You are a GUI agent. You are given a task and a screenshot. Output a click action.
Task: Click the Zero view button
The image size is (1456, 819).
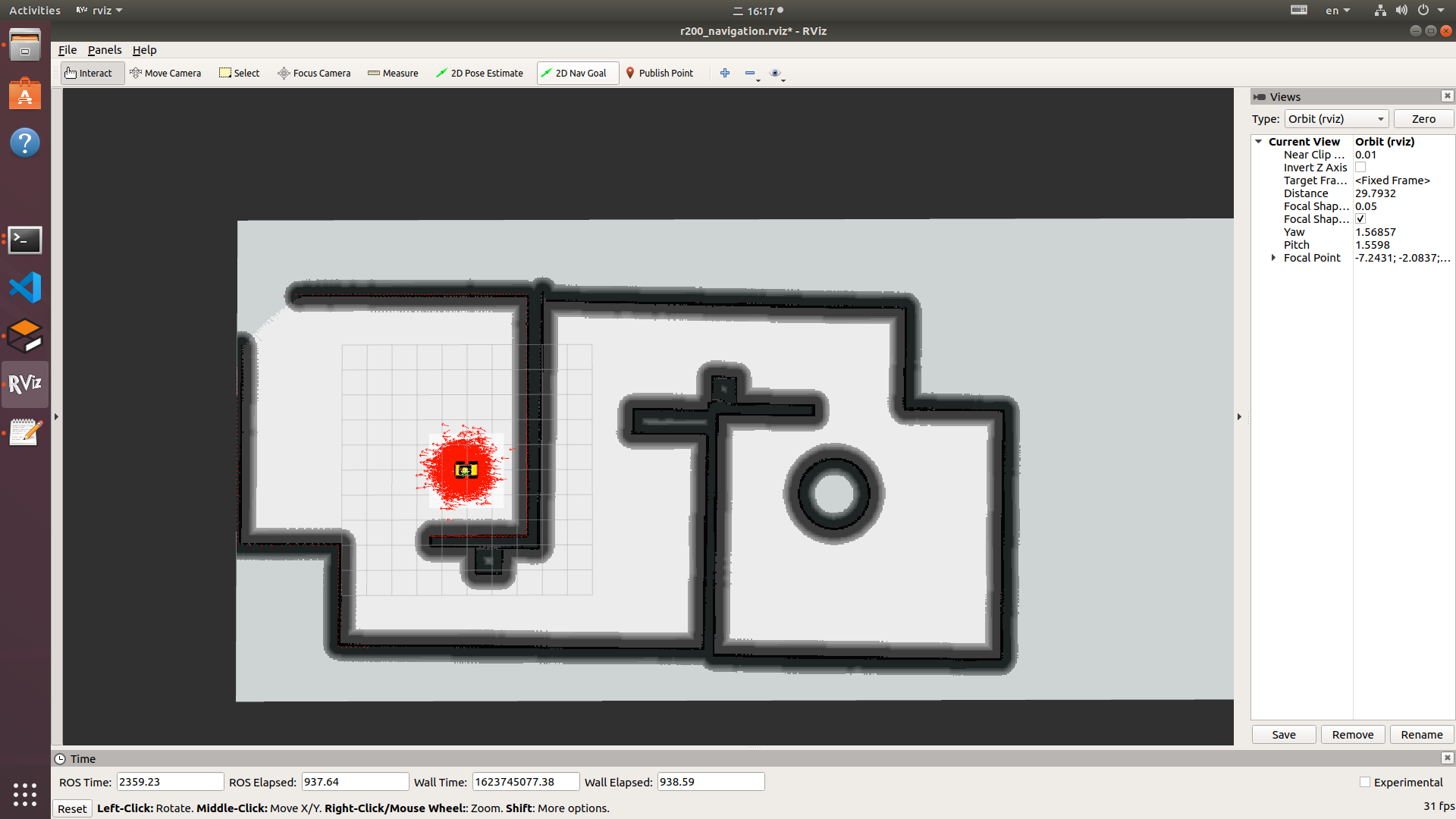(x=1423, y=119)
